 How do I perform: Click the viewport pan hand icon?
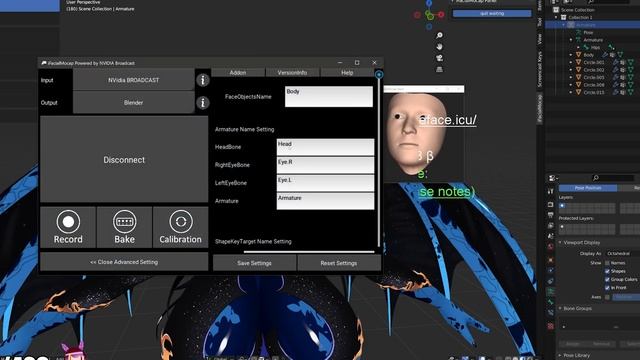(x=439, y=47)
